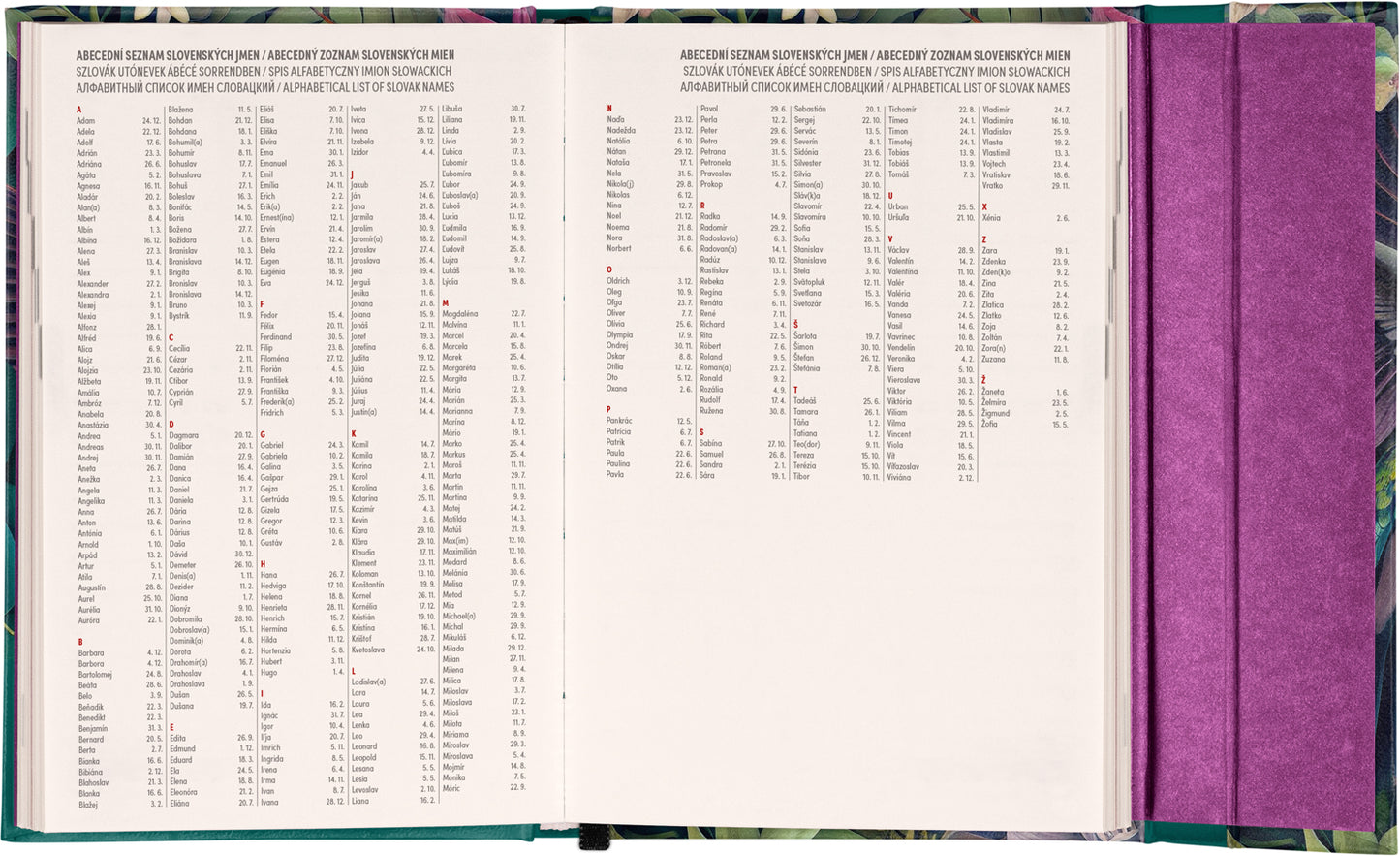Select the name Sebastián

[810, 110]
